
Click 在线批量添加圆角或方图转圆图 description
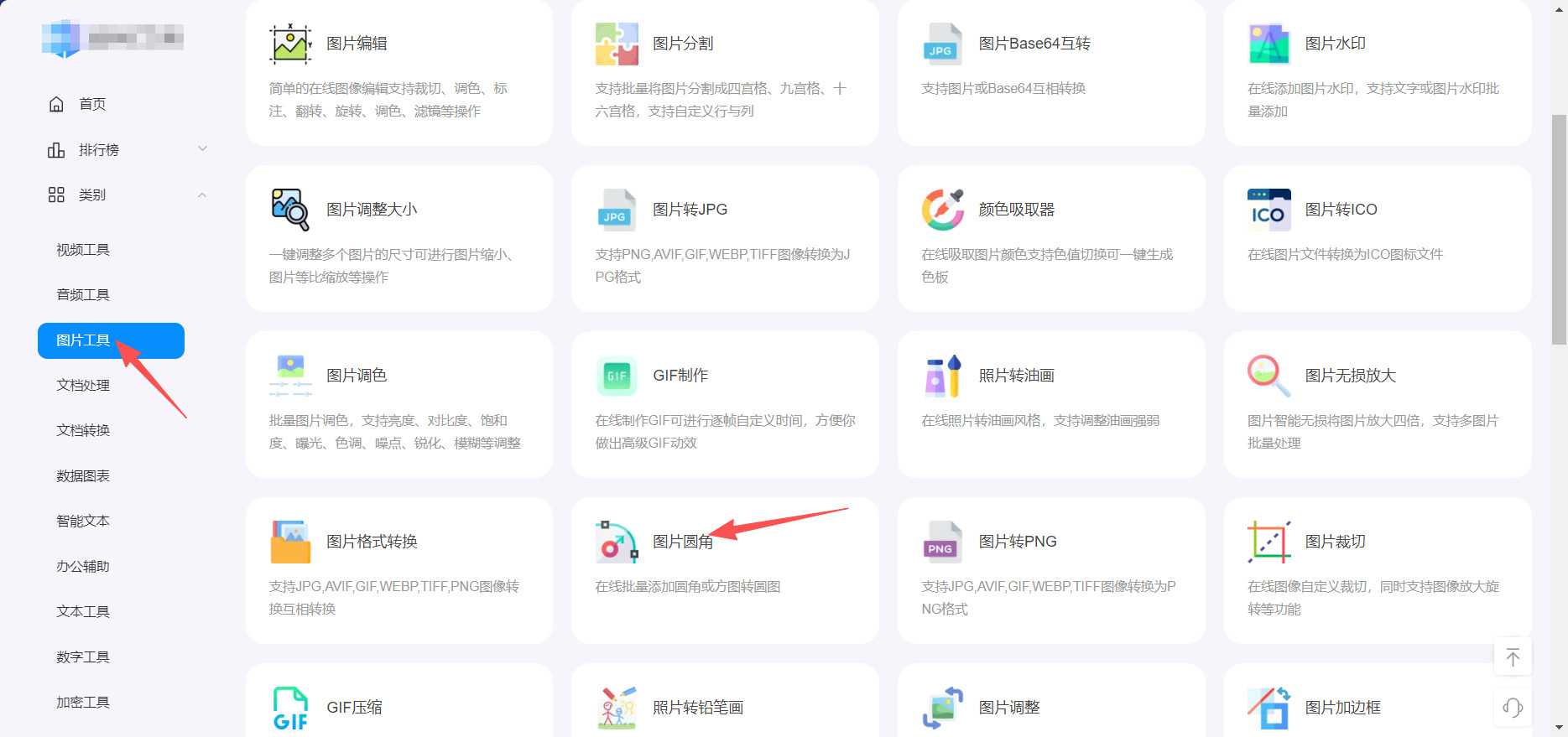tap(688, 587)
